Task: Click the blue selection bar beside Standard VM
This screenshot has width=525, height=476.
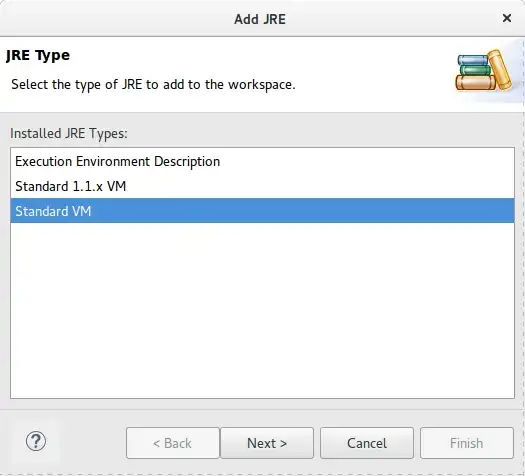Action: pyautogui.click(x=301, y=211)
